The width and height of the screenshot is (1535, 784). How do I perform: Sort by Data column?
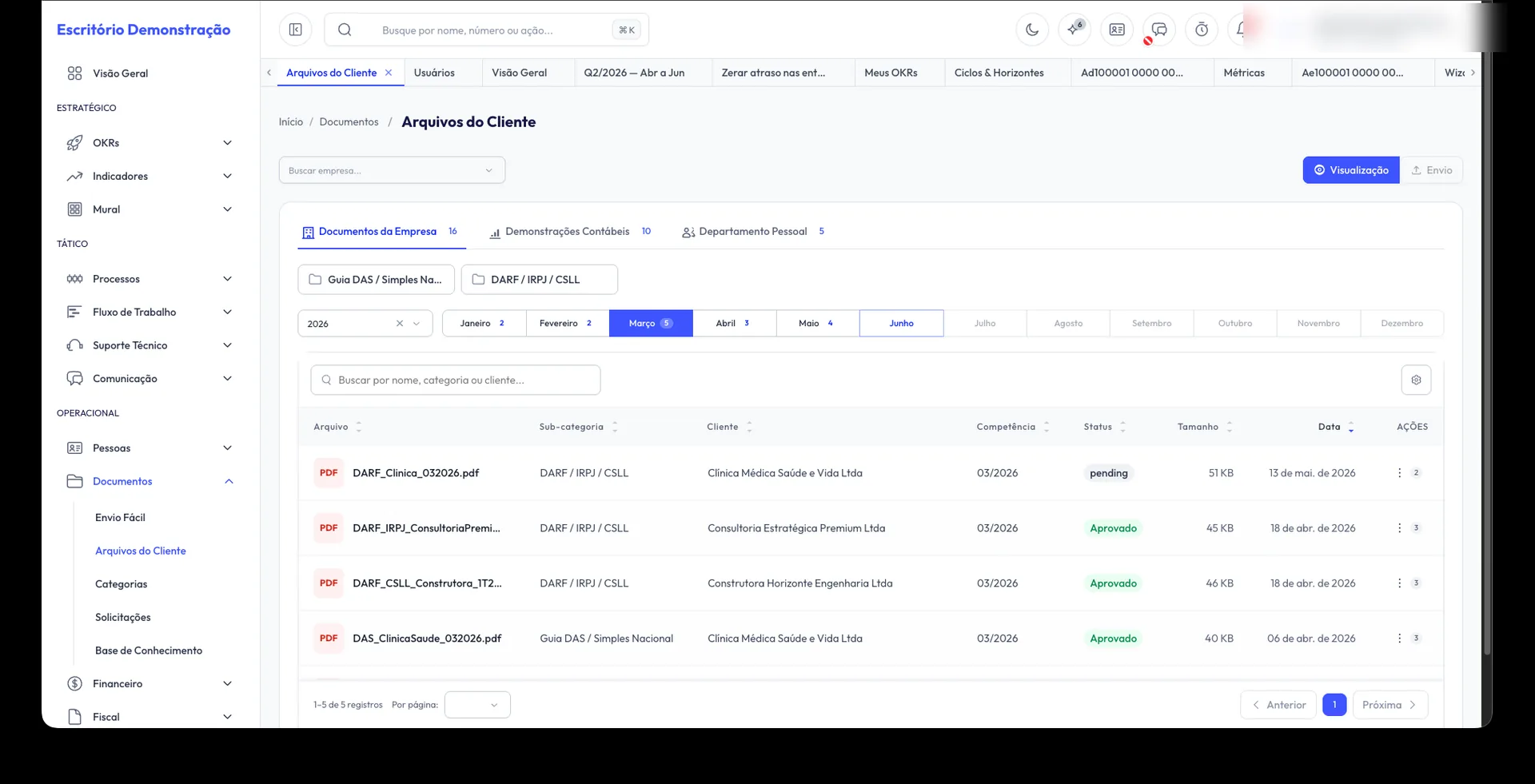(x=1351, y=427)
